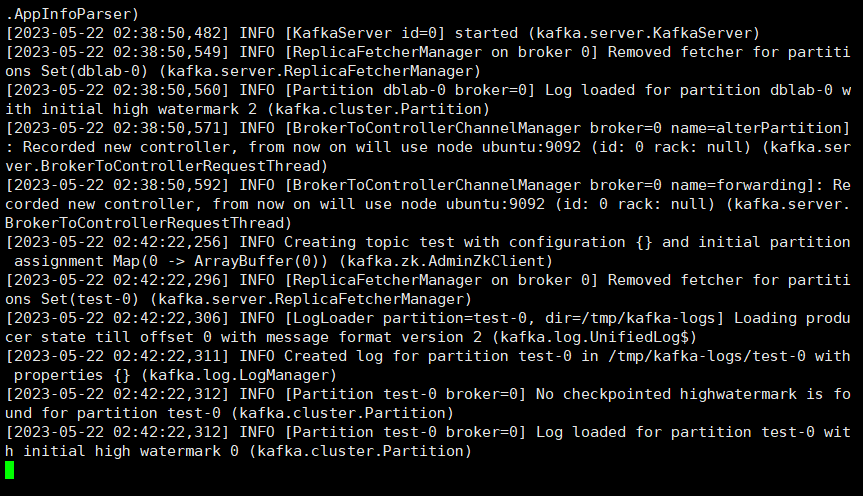Click the "high watermark 2" text
Image resolution: width=863 pixels, height=496 pixels.
185,109
